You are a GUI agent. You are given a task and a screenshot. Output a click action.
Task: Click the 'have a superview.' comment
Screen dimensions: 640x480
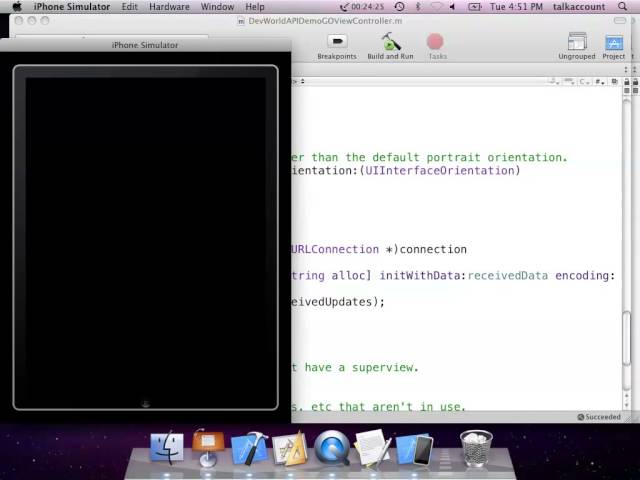362,367
